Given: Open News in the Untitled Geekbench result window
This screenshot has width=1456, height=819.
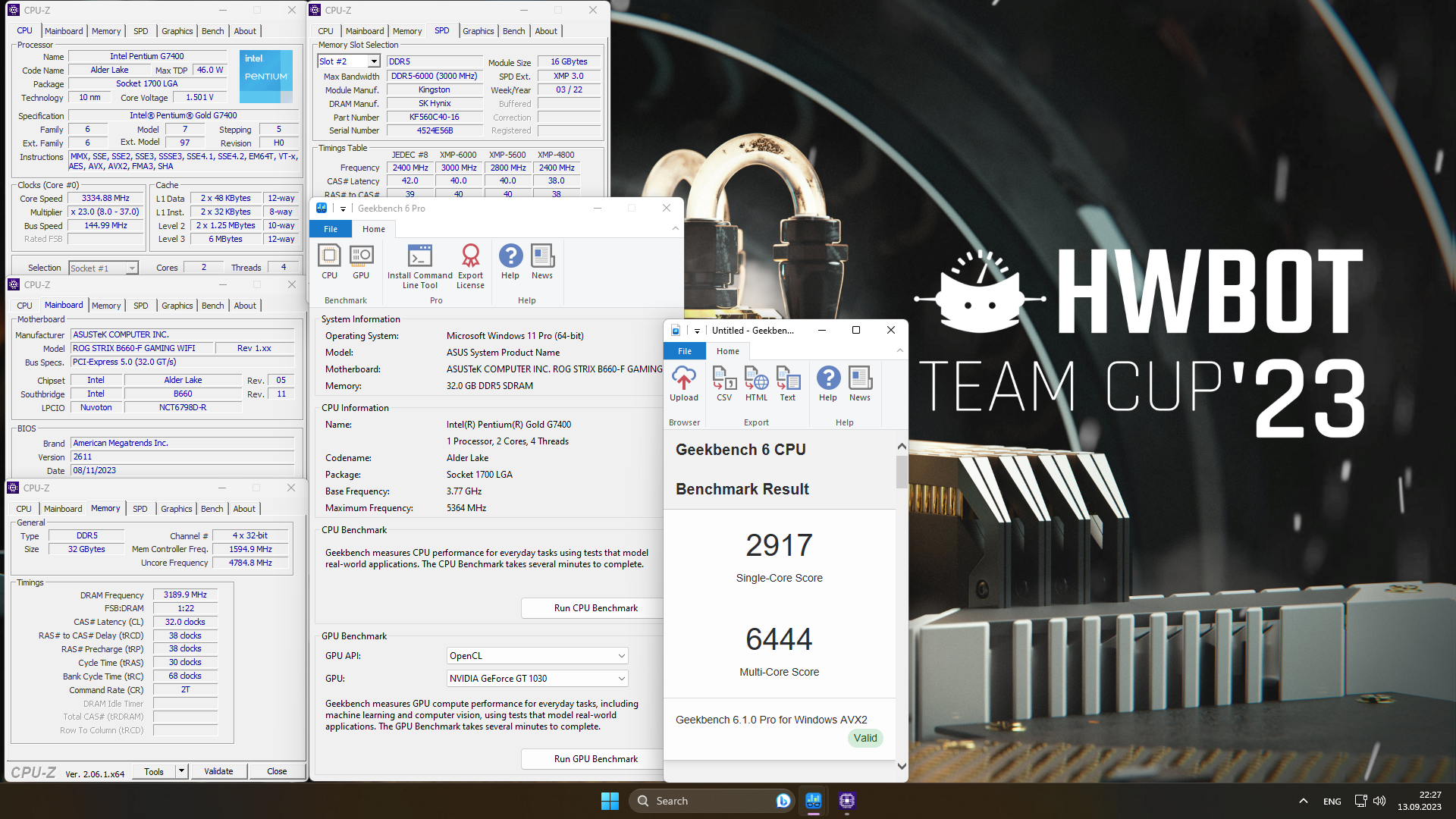Looking at the screenshot, I should (x=860, y=384).
